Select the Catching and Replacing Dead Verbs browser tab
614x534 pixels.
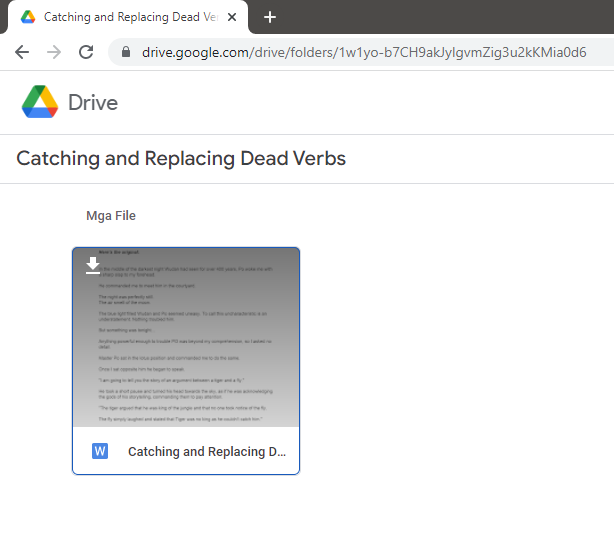click(128, 17)
